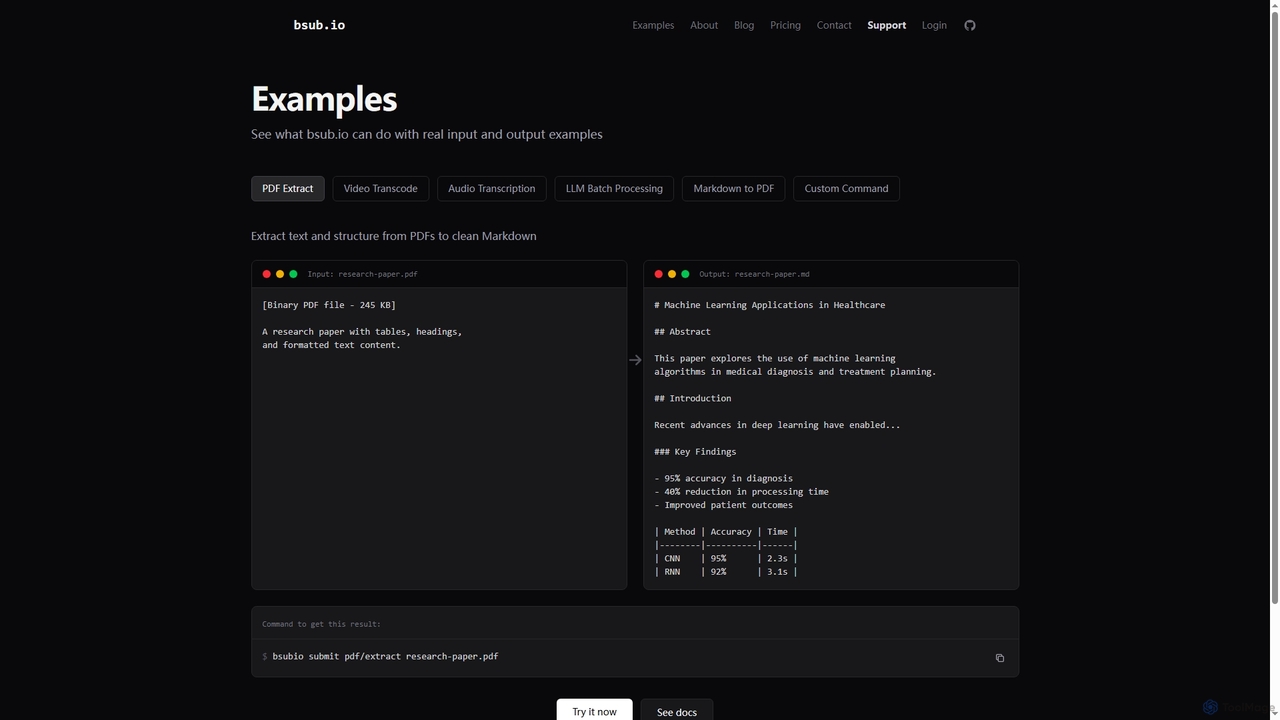Viewport: 1280px width, 720px height.
Task: Click '[Binary PDF file - 245 KB]' text
Action: click(x=329, y=305)
